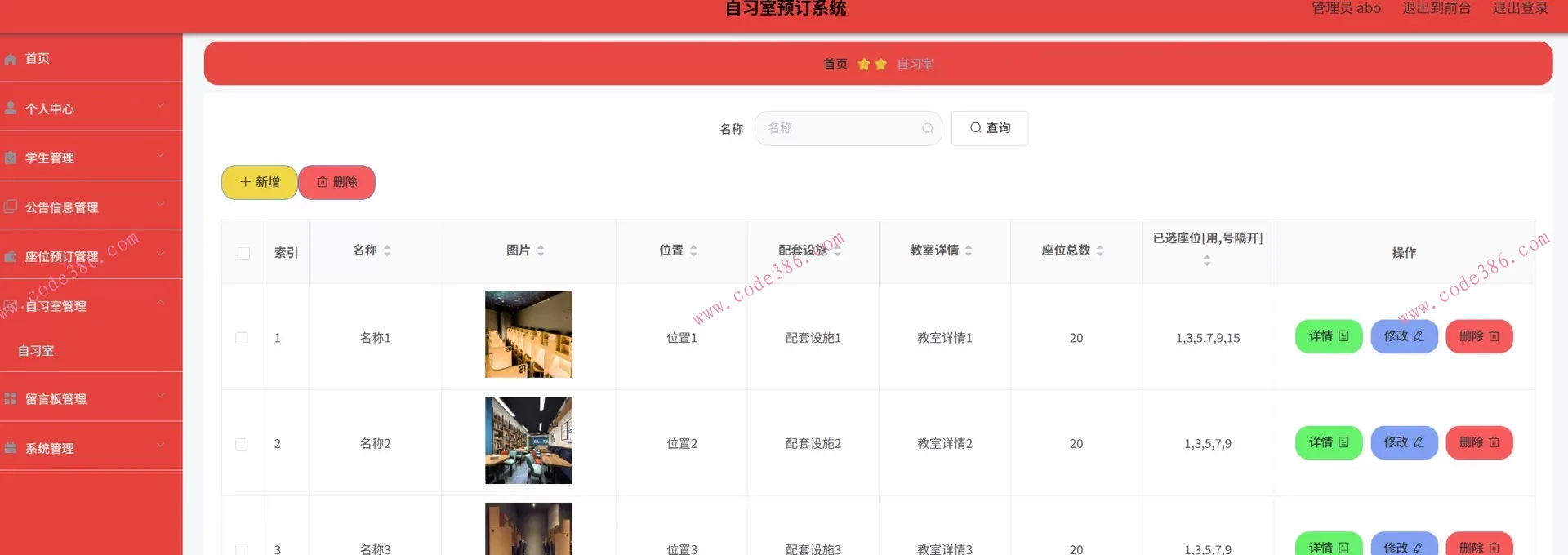Click the grid icon beside 留言板管理
The image size is (1568, 555).
coord(11,398)
